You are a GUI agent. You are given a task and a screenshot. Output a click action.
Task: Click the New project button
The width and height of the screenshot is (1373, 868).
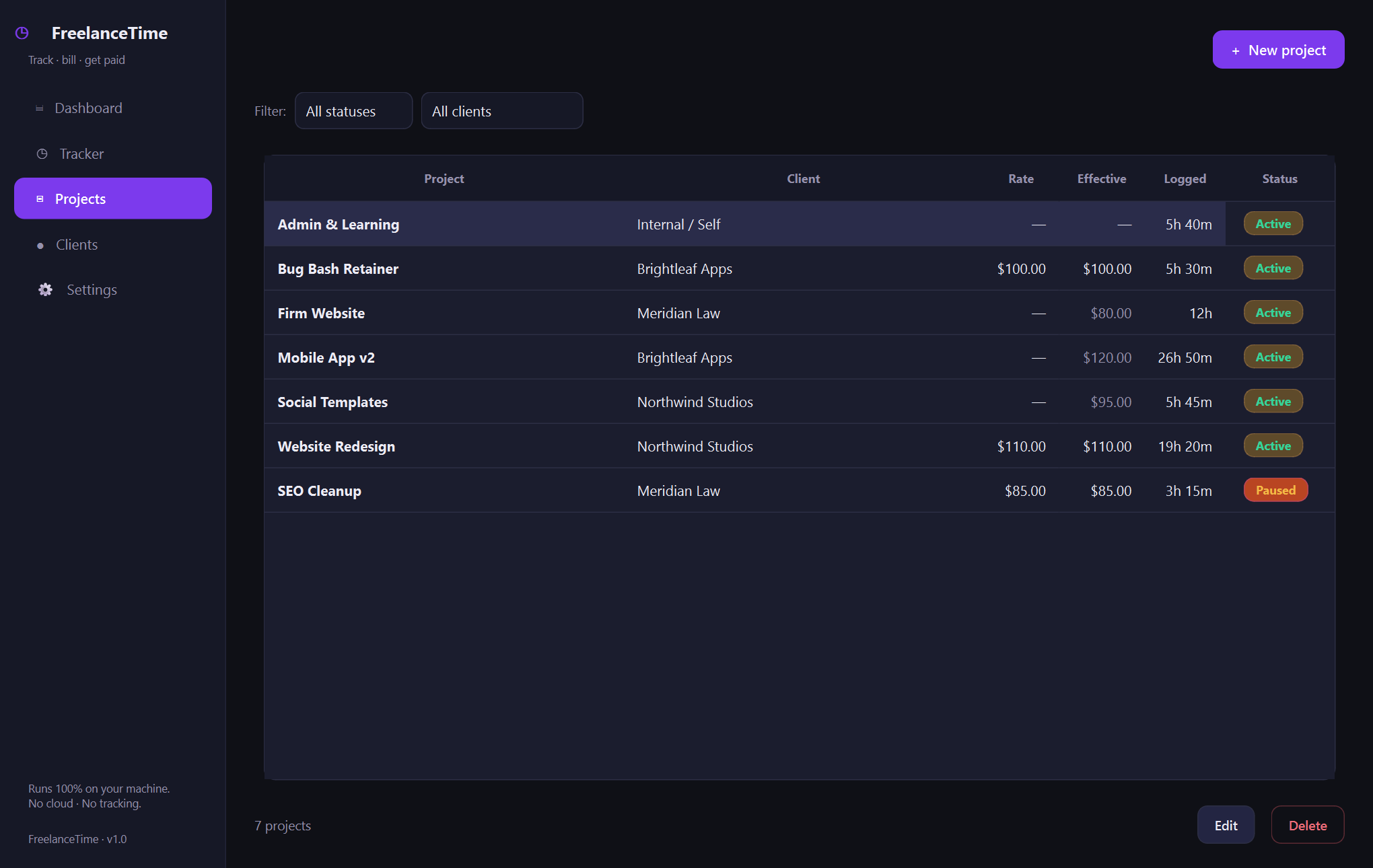tap(1278, 50)
